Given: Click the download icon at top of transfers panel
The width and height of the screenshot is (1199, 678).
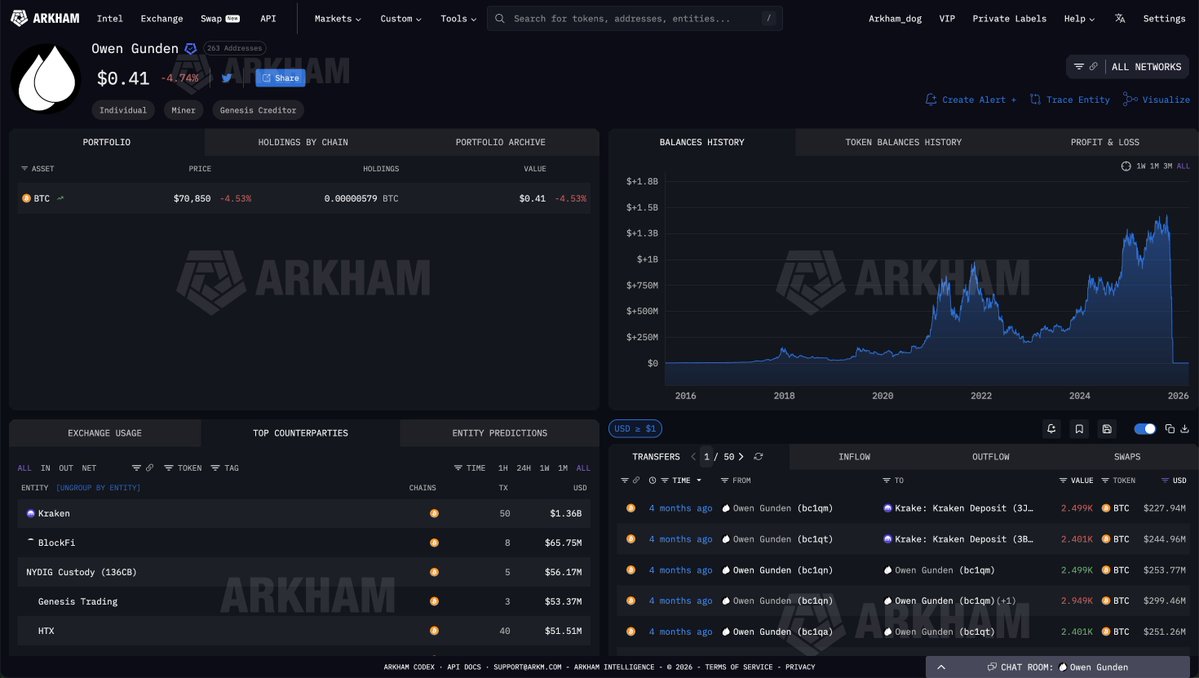Looking at the screenshot, I should tap(1186, 429).
